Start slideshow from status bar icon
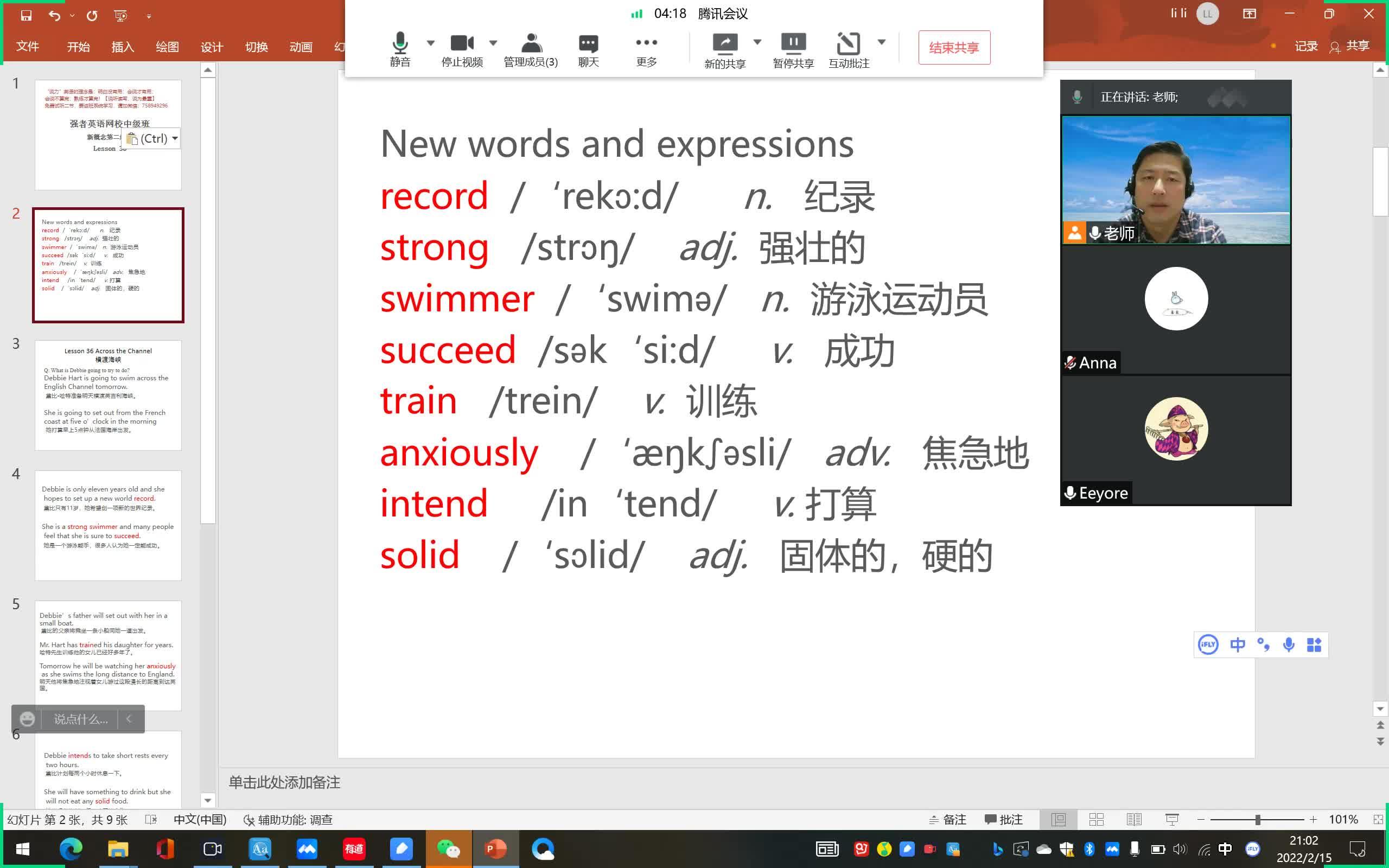Screen dimensions: 1389x868 (1171, 819)
